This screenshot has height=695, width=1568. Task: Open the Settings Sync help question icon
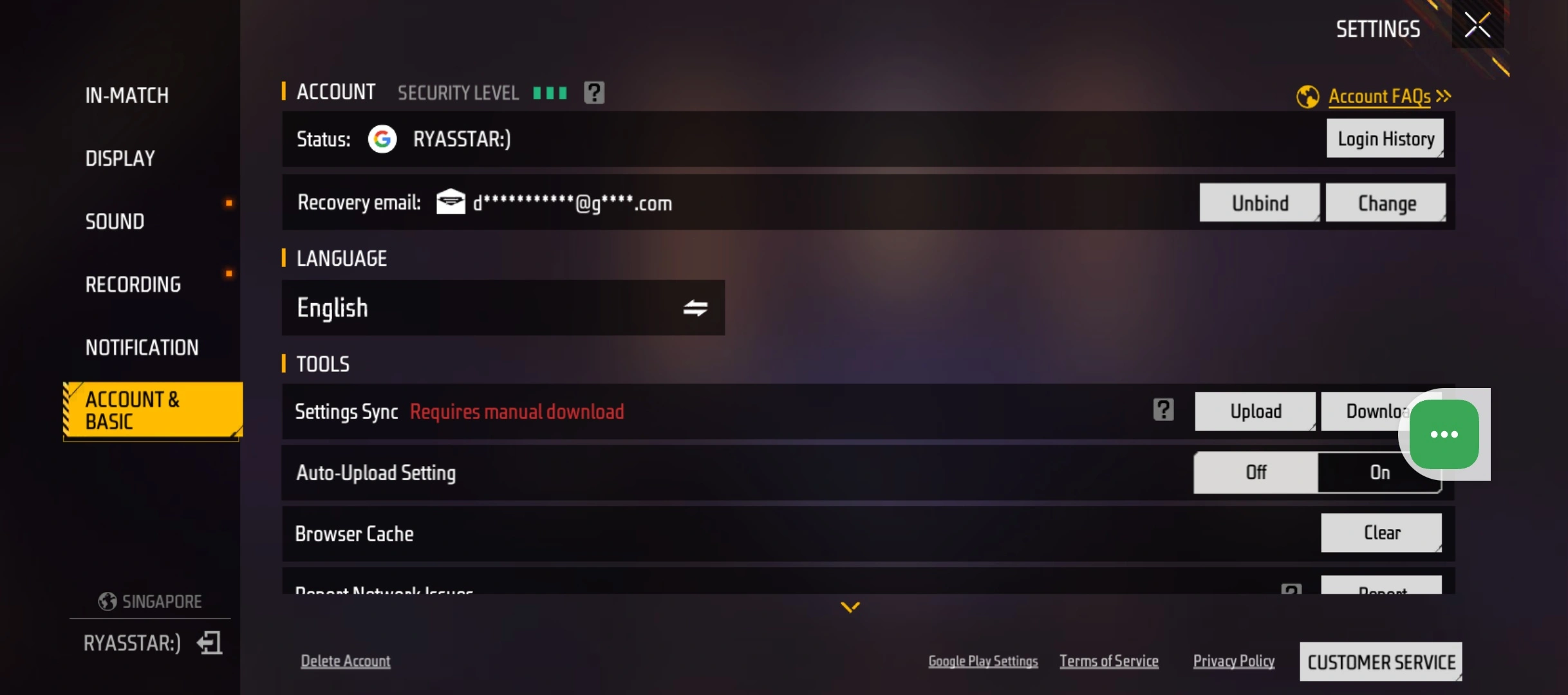click(1163, 410)
